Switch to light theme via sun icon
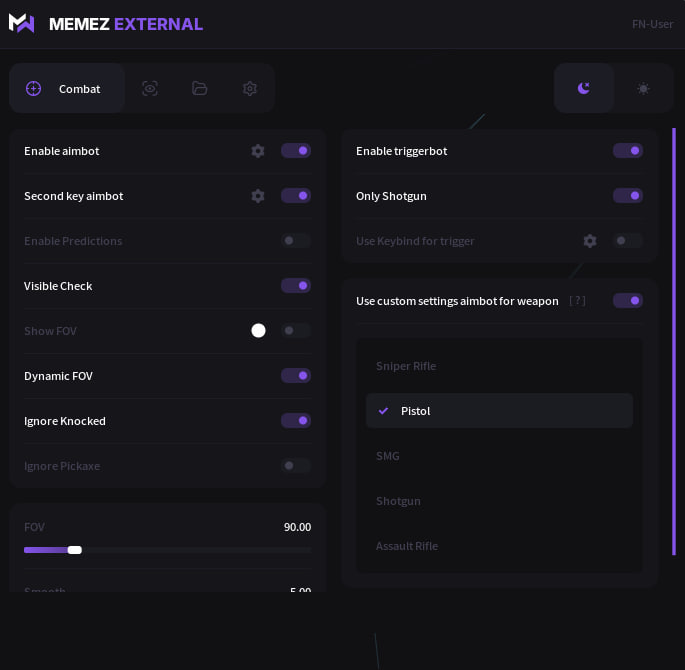Image resolution: width=685 pixels, height=670 pixels. point(643,88)
